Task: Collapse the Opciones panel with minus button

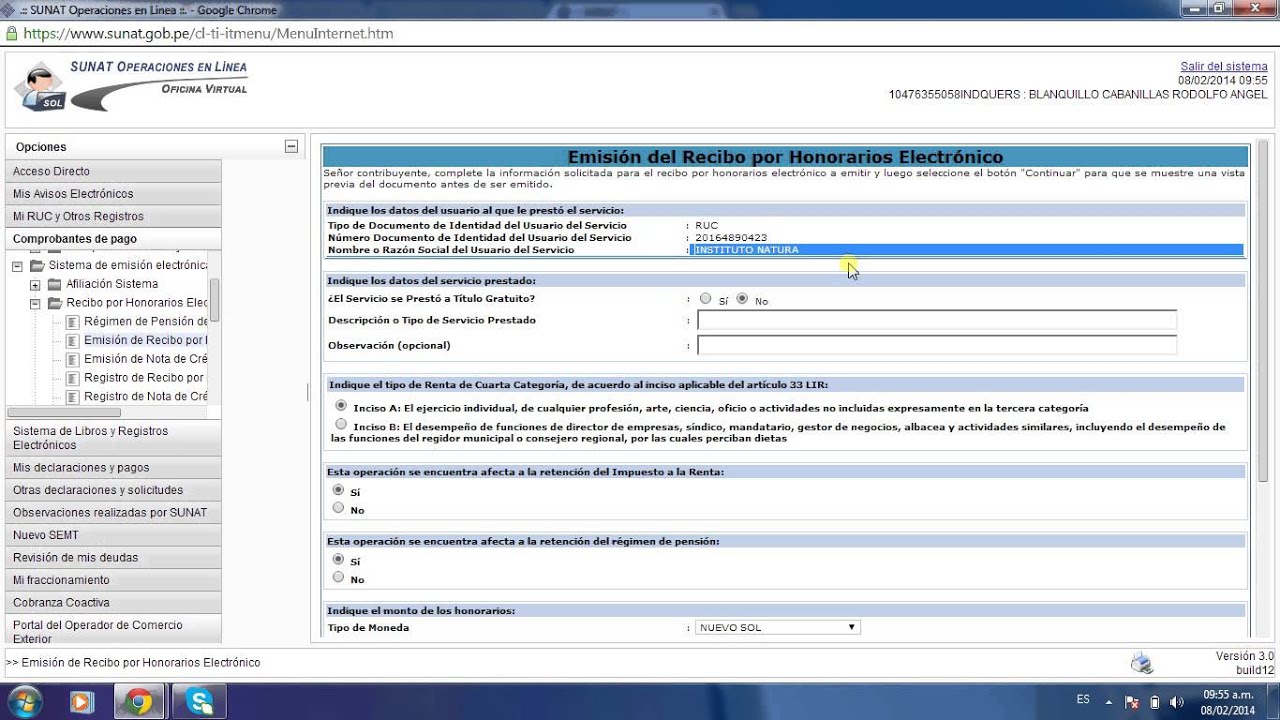Action: point(291,146)
